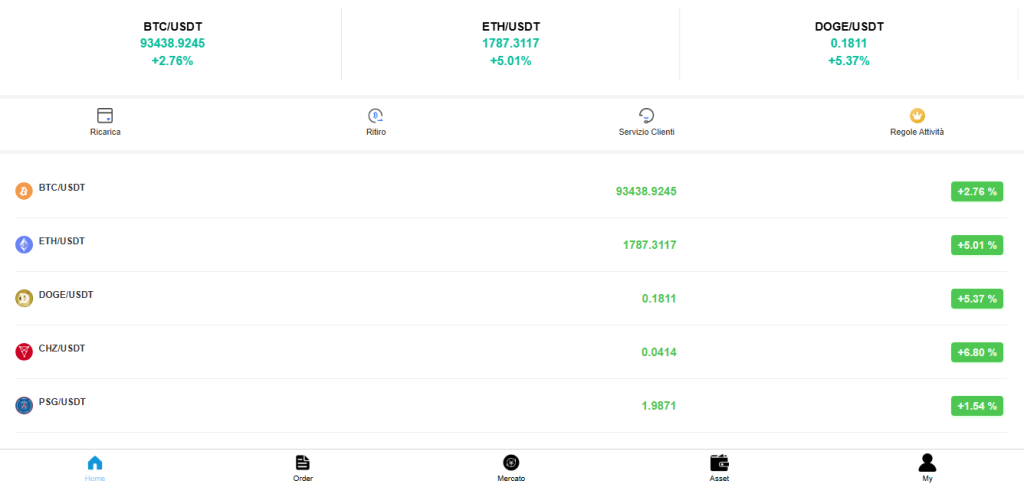This screenshot has width=1024, height=484.
Task: Open the Regole Attività crown icon
Action: click(917, 116)
